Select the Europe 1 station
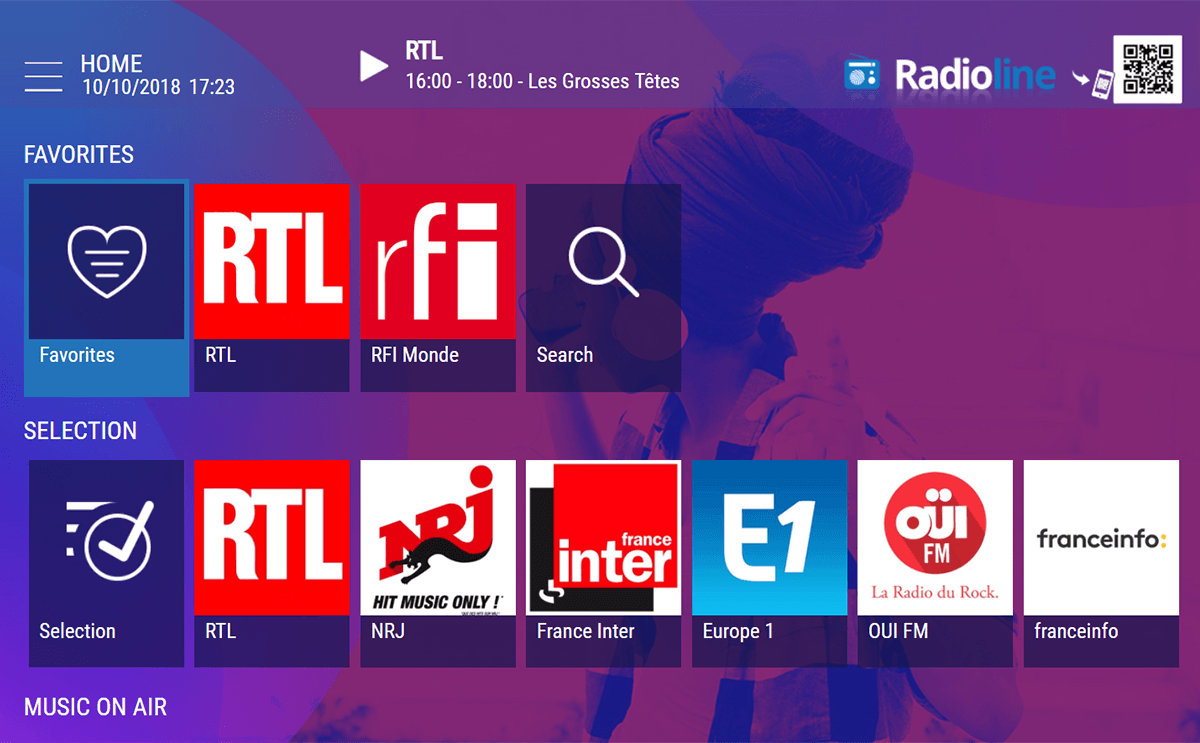Viewport: 1200px width, 743px height. point(769,537)
